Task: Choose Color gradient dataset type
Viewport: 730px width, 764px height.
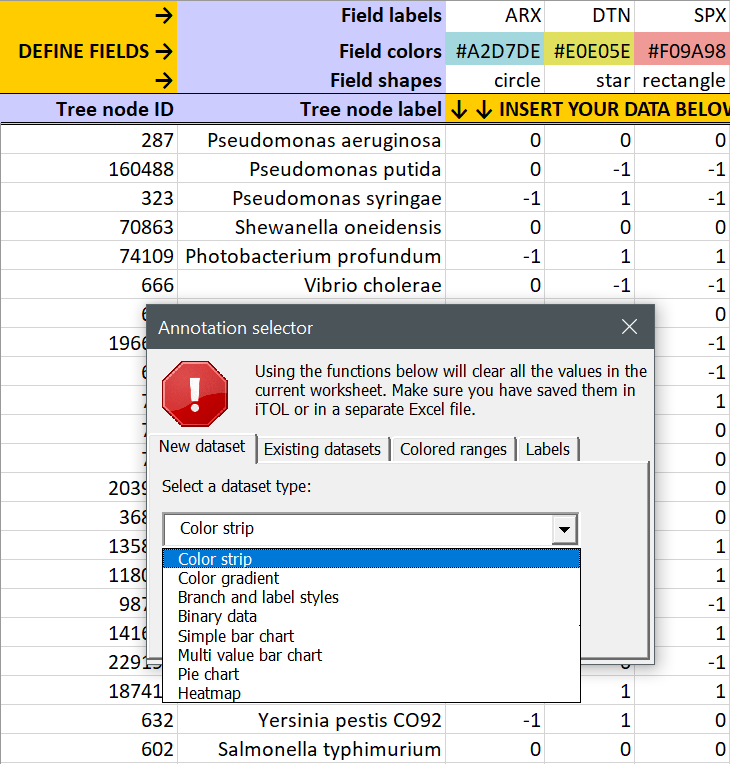Action: pyautogui.click(x=228, y=578)
